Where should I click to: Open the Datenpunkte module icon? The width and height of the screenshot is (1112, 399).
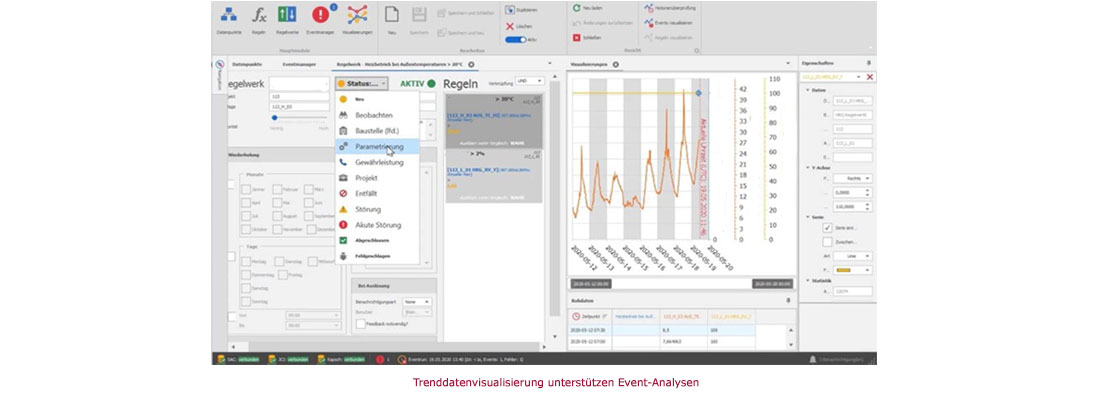[228, 15]
